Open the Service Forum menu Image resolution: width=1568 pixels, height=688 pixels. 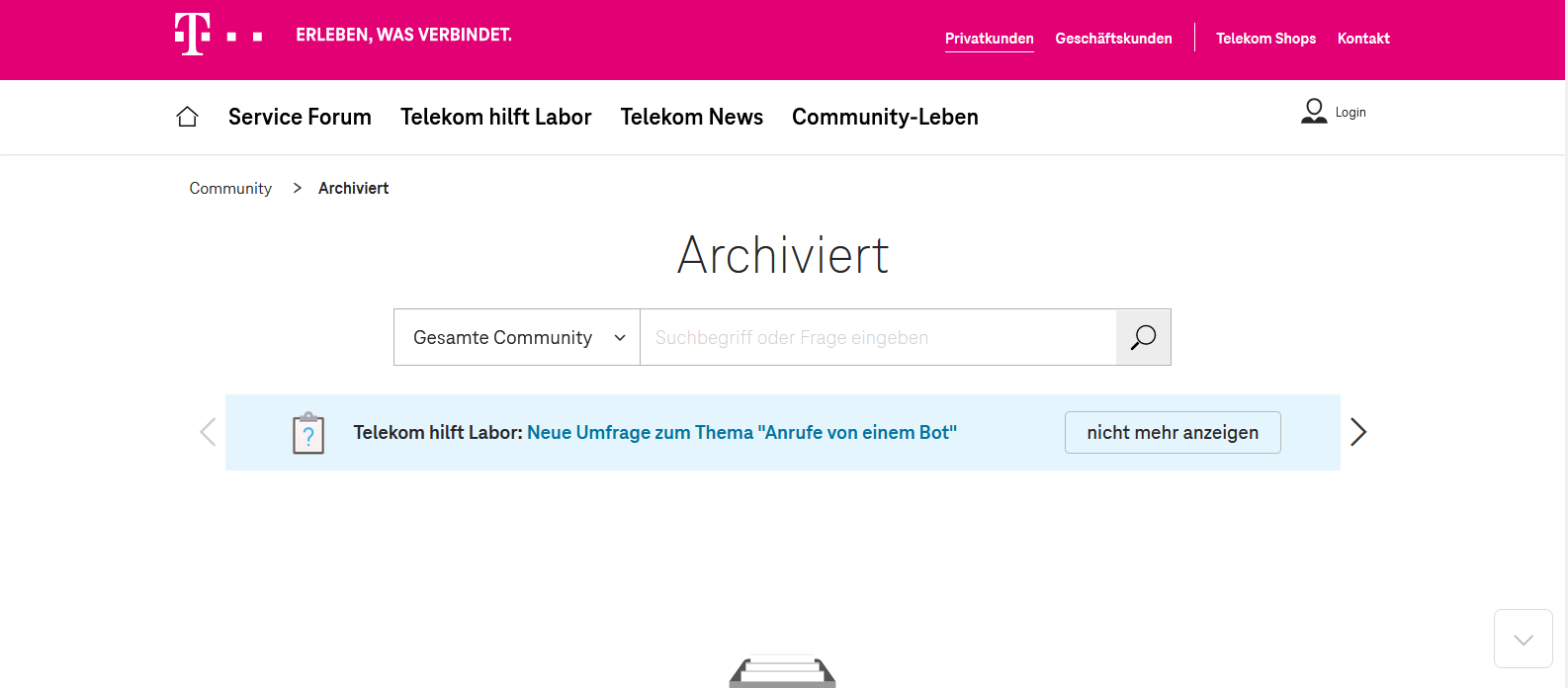[x=300, y=117]
